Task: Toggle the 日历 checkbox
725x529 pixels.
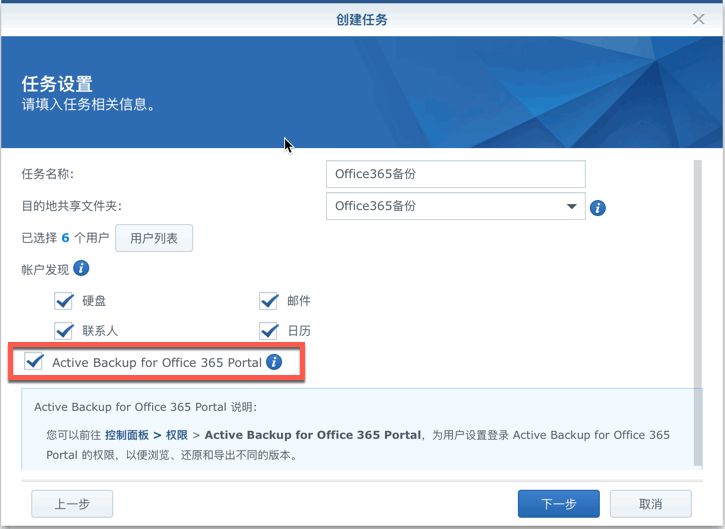Action: 269,331
